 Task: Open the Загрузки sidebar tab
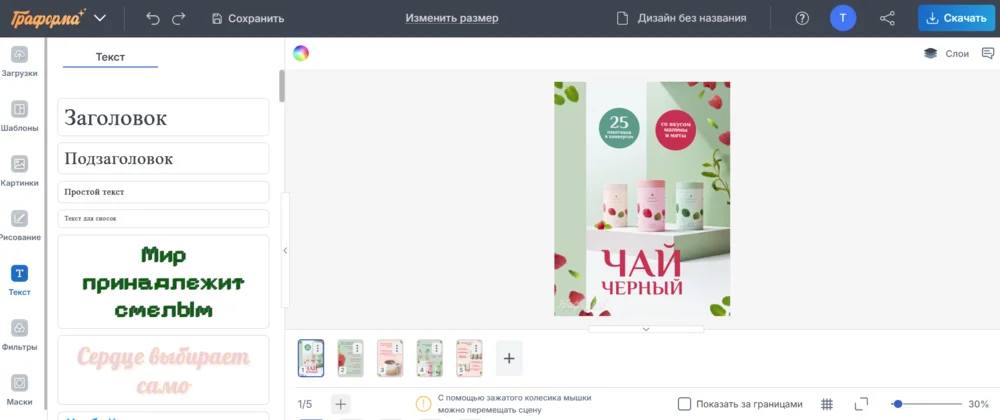coord(19,61)
